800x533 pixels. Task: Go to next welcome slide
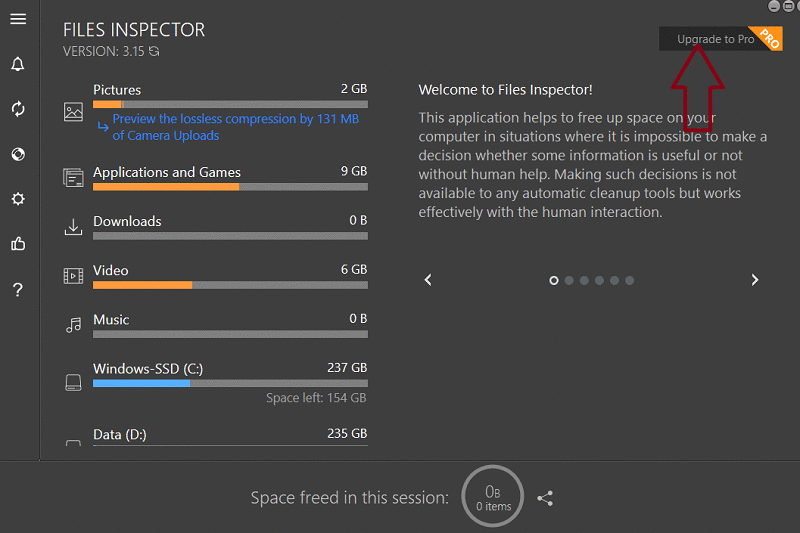pos(755,280)
